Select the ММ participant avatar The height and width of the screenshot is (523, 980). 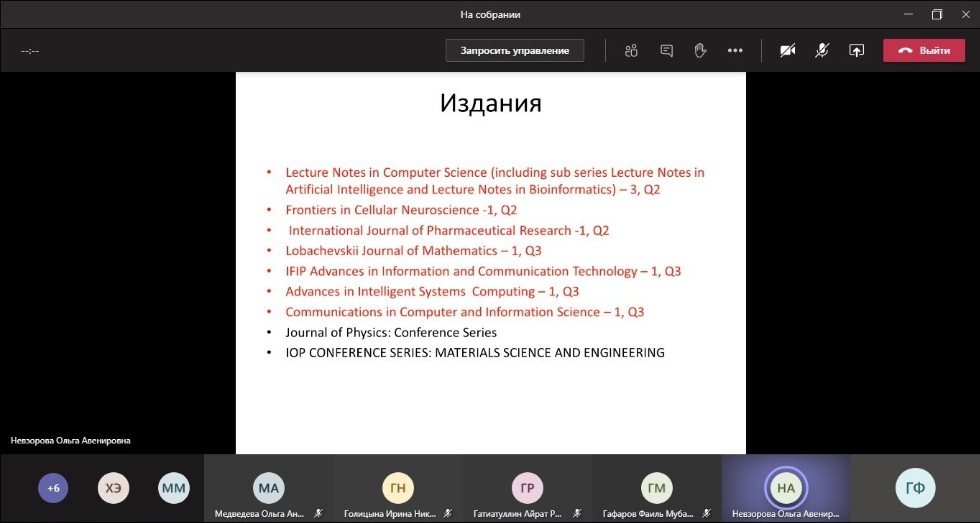[x=173, y=488]
